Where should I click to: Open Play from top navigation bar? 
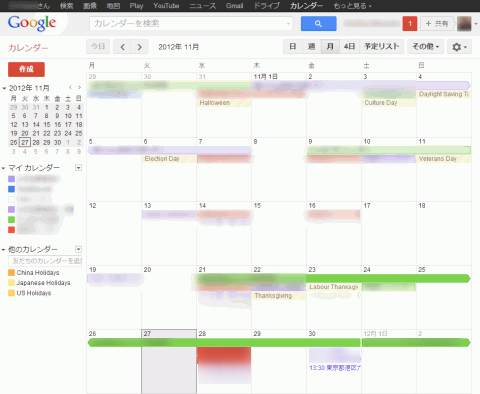click(x=136, y=6)
